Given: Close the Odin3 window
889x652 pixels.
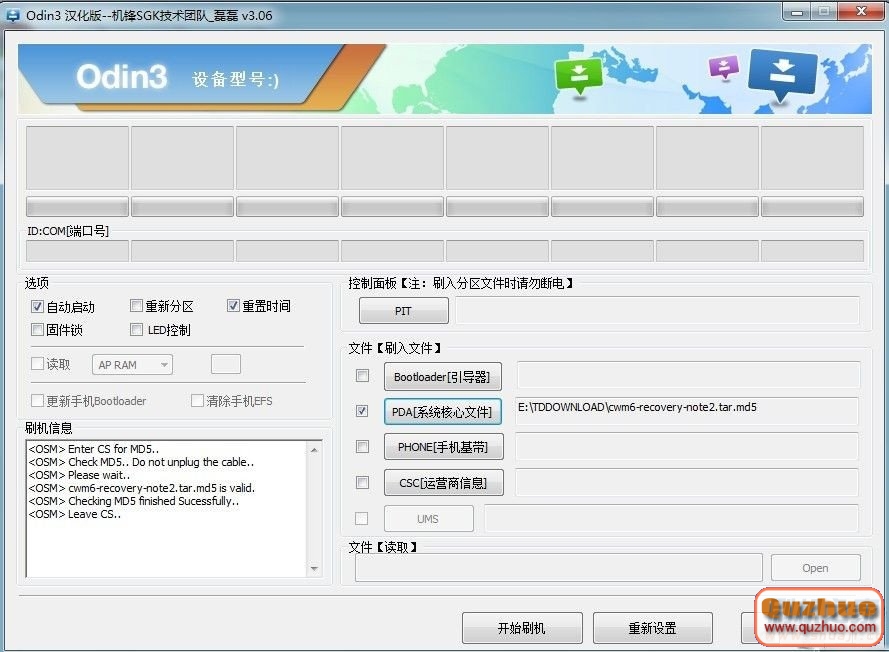Looking at the screenshot, I should [x=861, y=12].
